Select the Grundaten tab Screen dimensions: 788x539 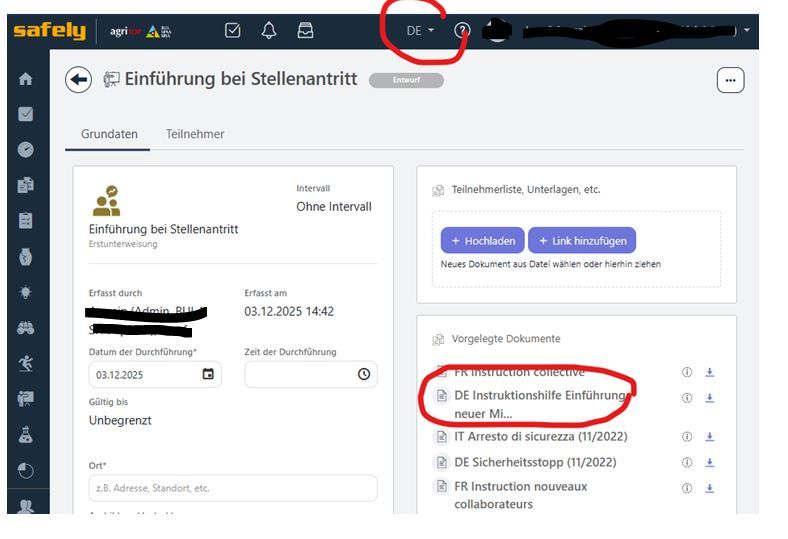click(x=109, y=134)
